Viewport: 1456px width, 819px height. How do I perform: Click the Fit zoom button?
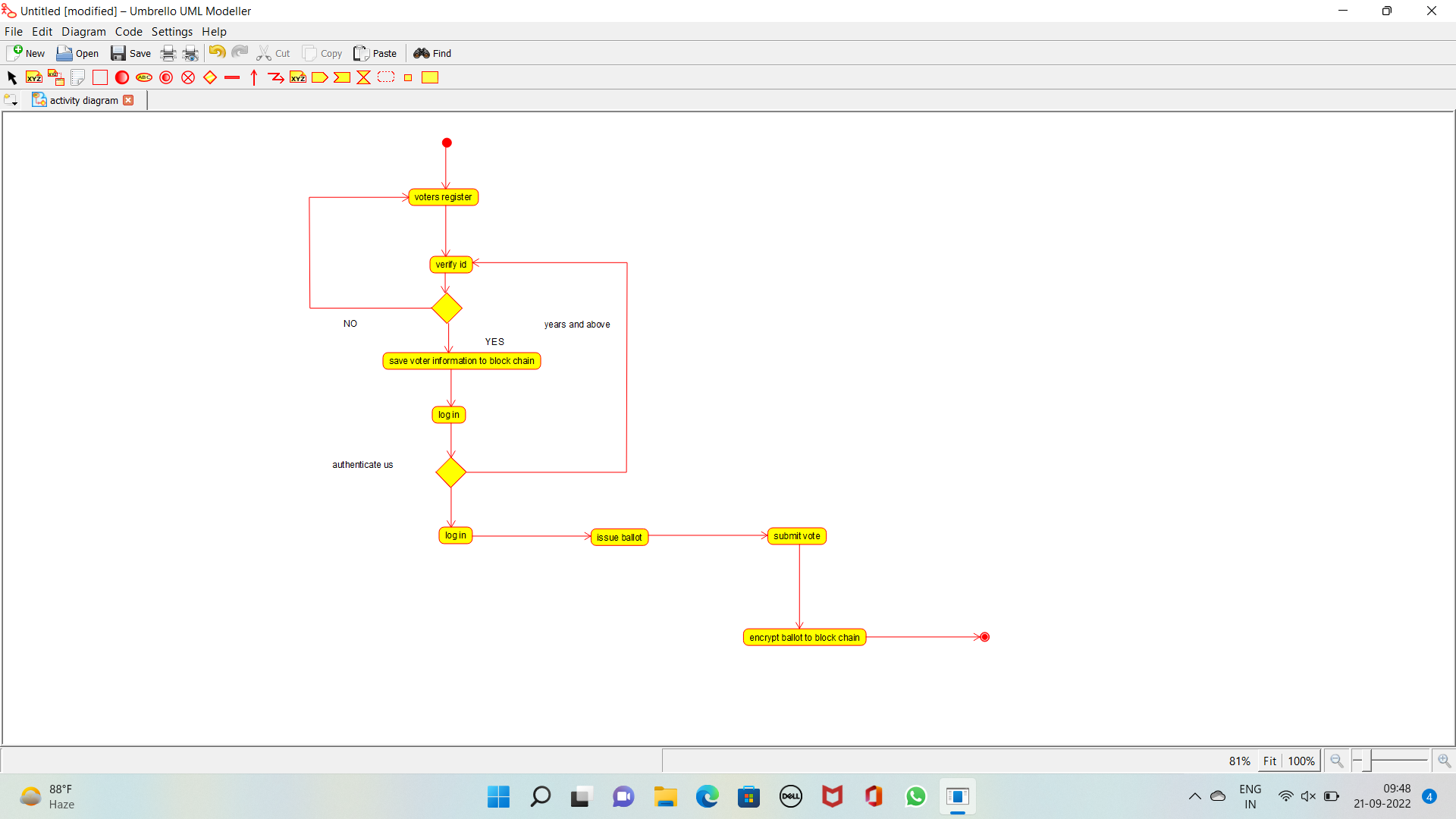(x=1269, y=761)
